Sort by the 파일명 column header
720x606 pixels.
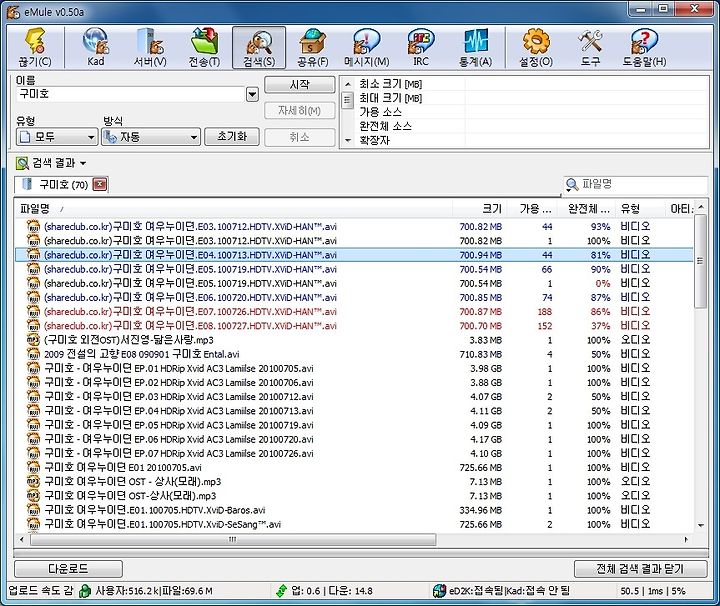pos(233,209)
